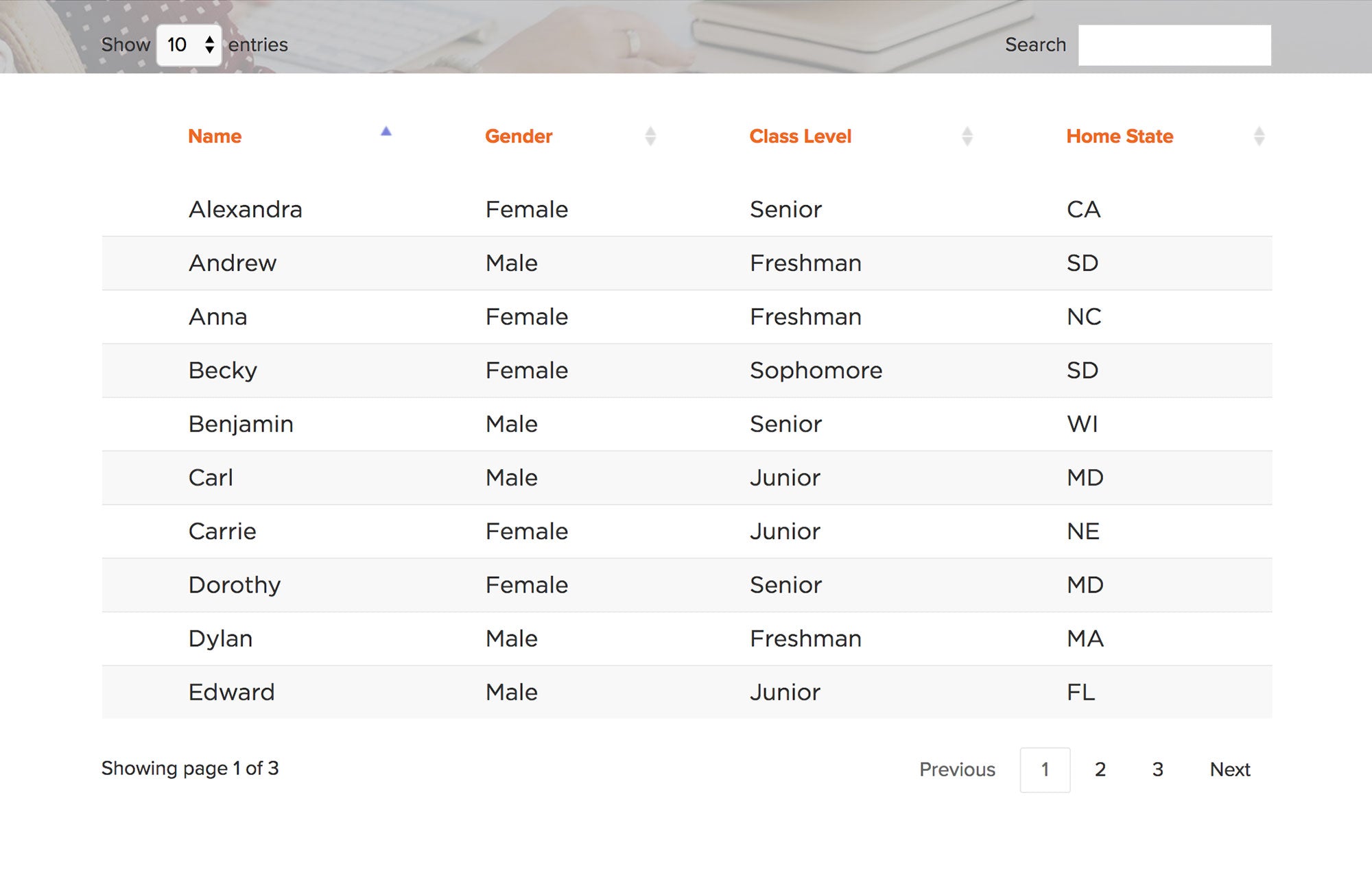1372x882 pixels.
Task: Select the Benjamin row name cell
Action: (241, 424)
